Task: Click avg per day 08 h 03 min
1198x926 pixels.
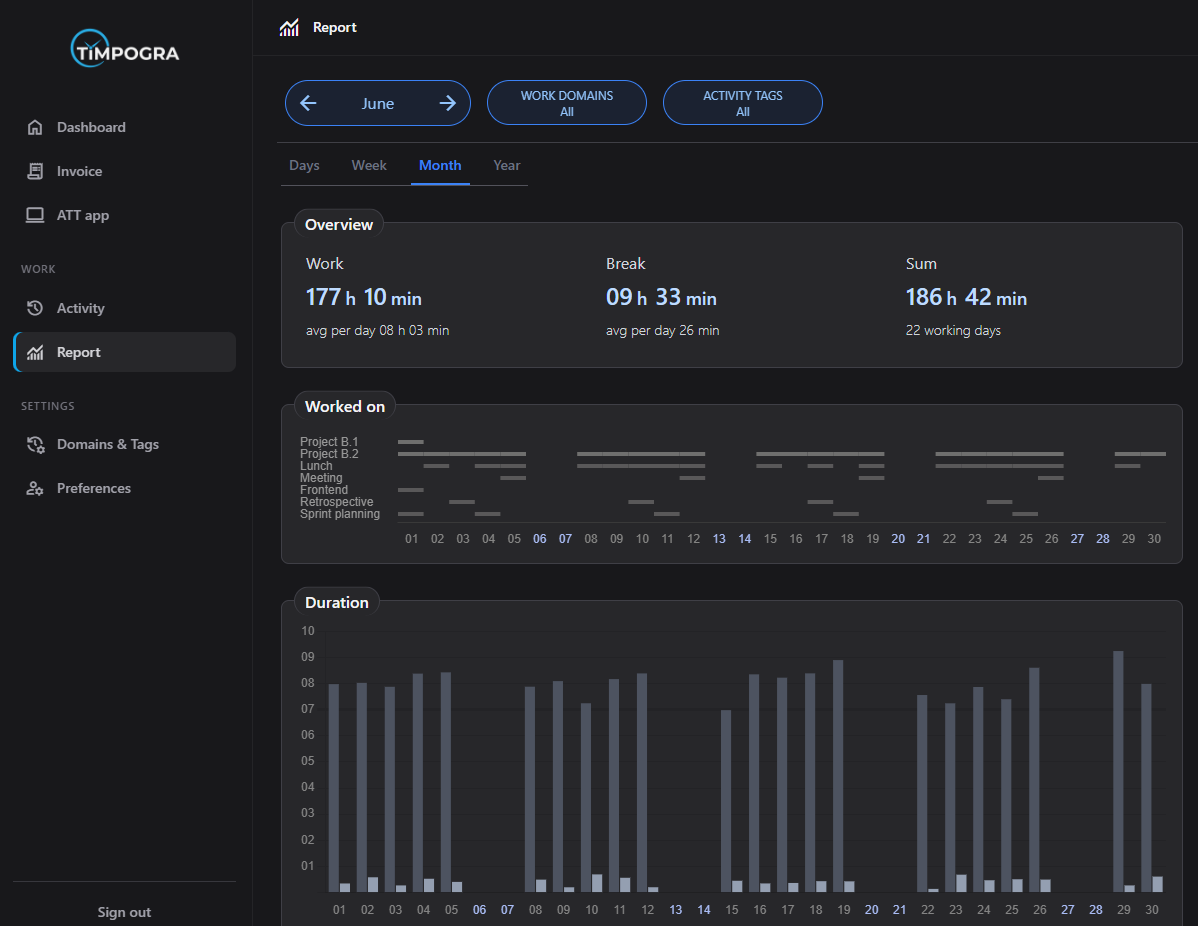Action: pos(377,330)
